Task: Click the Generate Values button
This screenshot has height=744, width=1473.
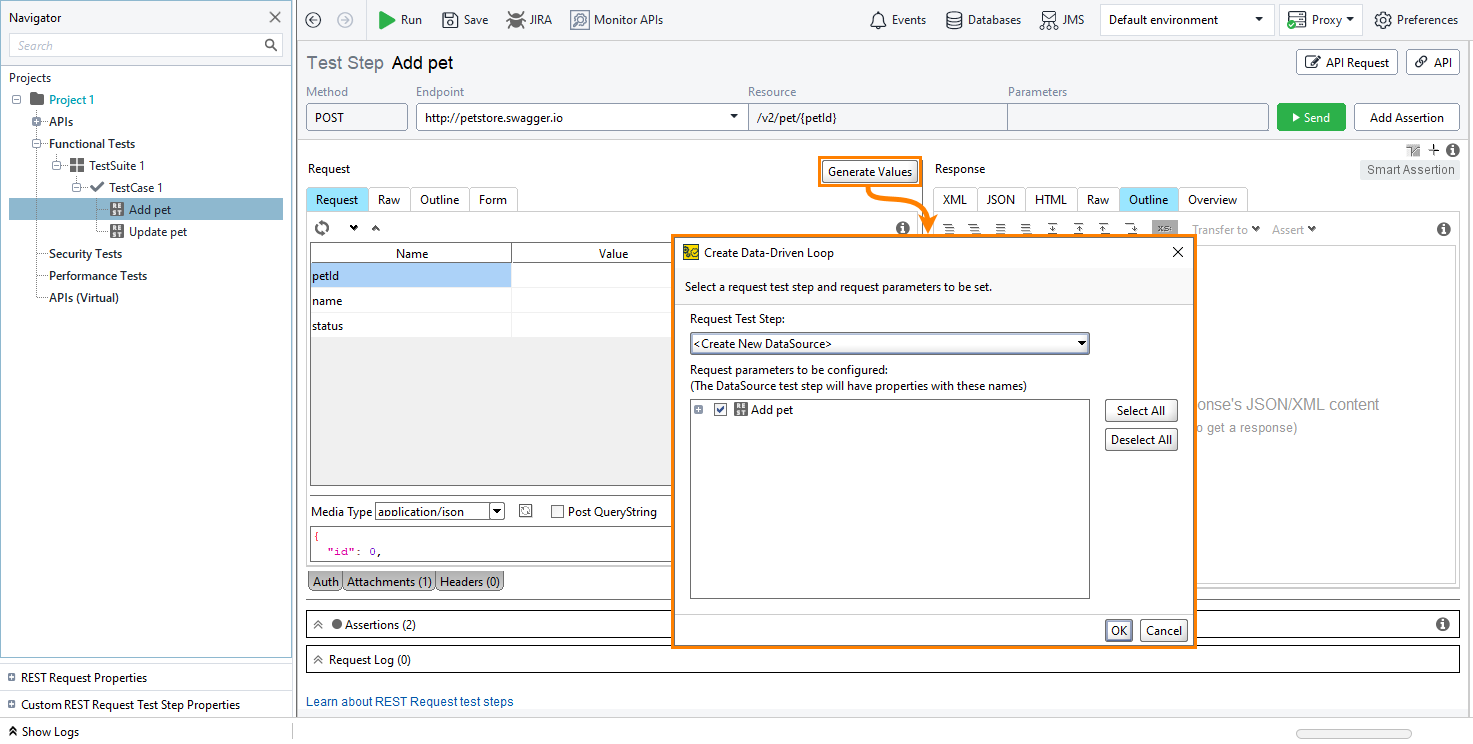Action: tap(870, 171)
